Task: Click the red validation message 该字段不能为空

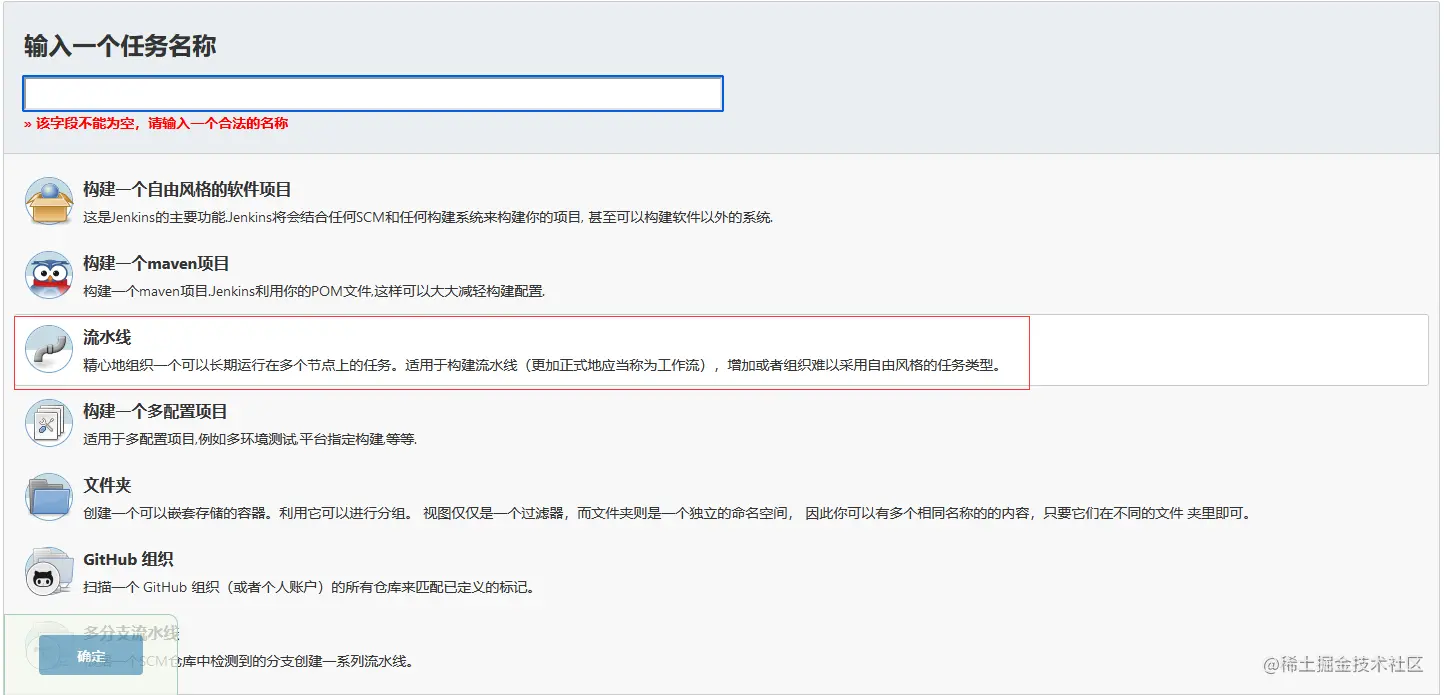Action: click(156, 124)
